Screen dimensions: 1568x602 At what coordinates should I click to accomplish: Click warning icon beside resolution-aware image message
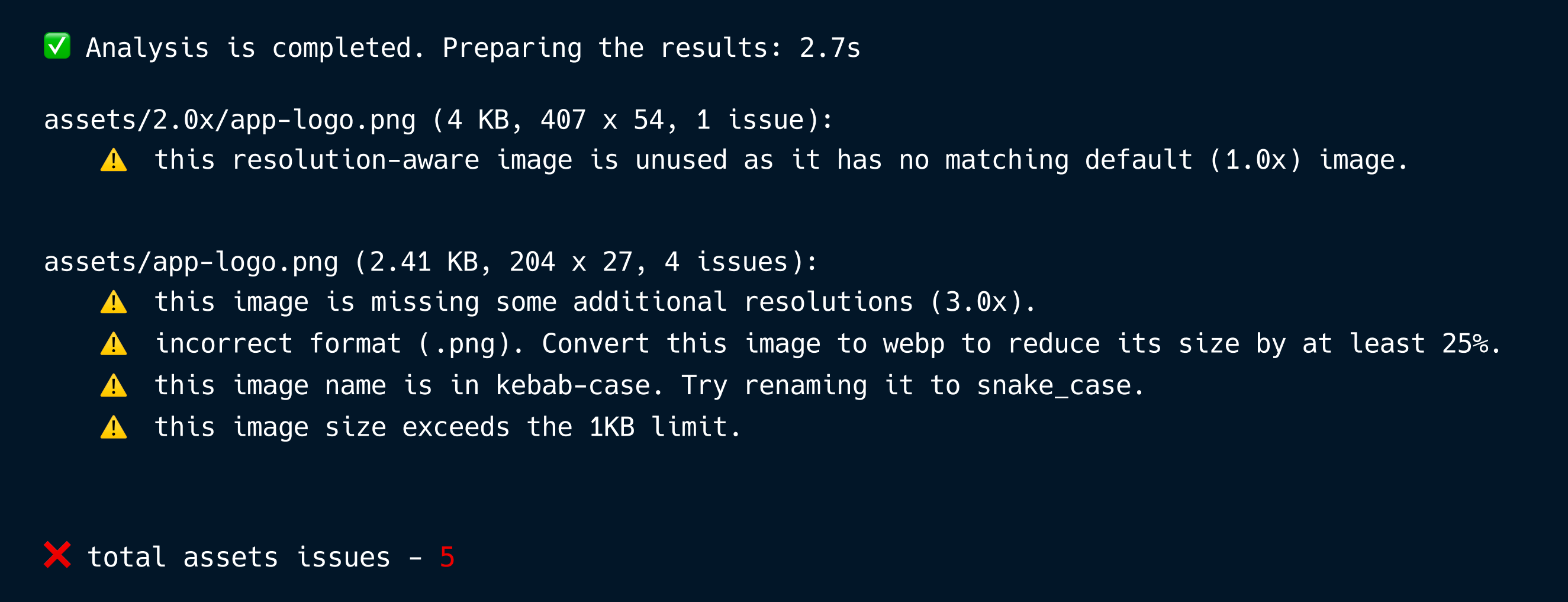point(114,160)
